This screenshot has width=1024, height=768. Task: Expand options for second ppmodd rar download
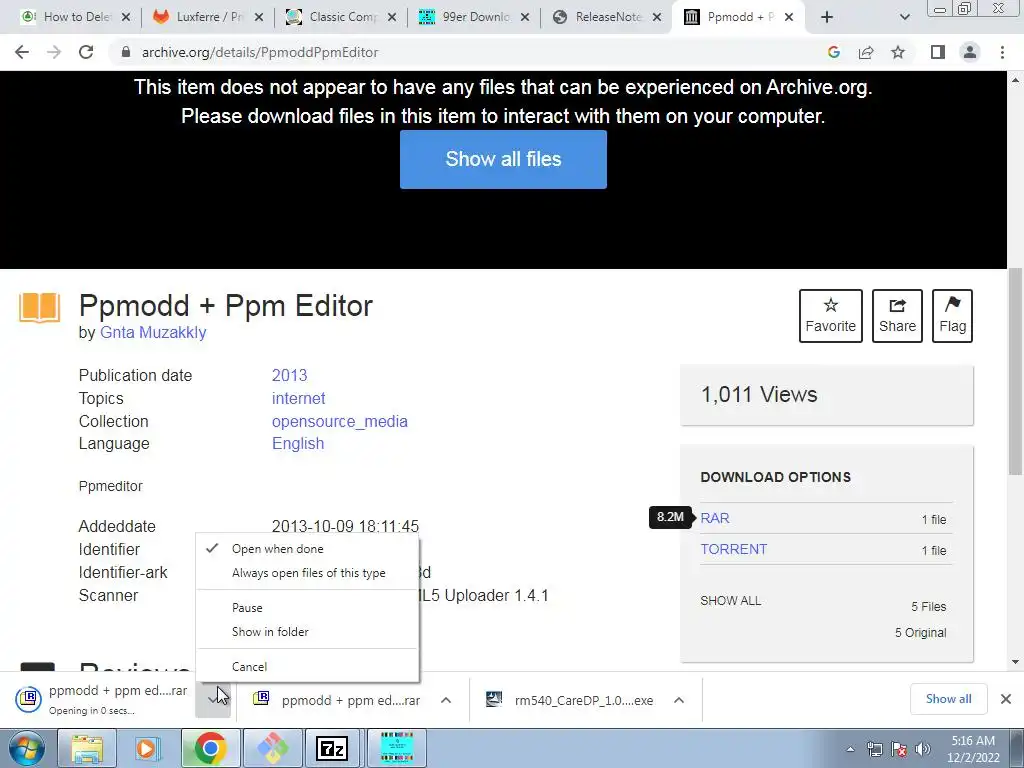coord(445,700)
